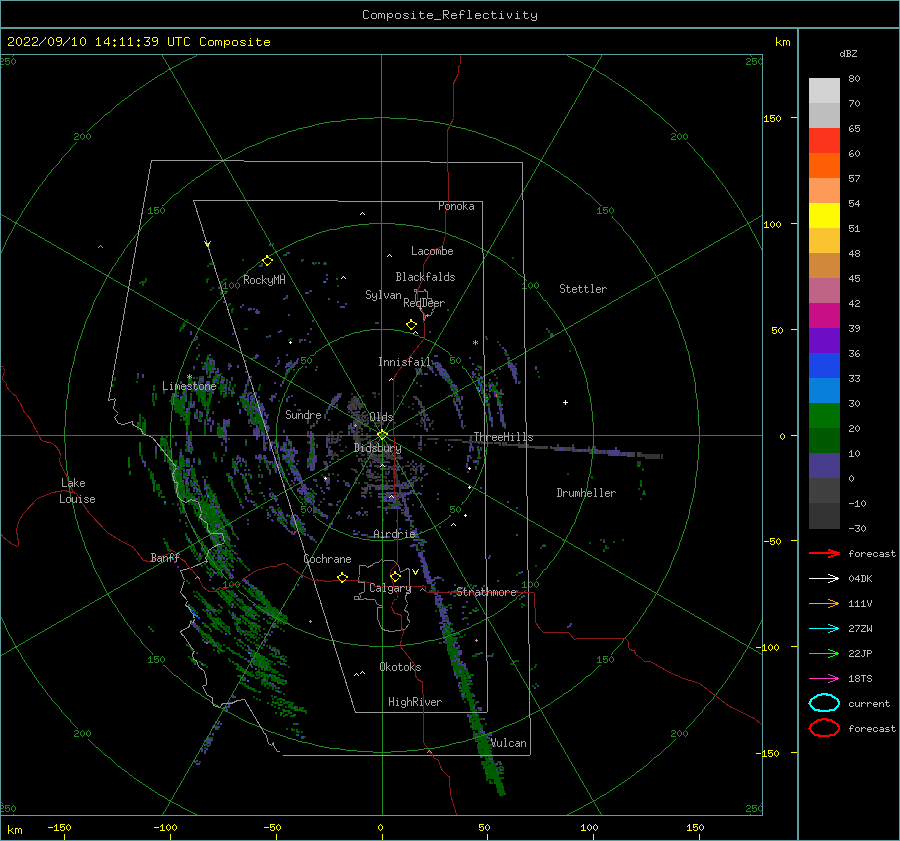Click the white 04DK arrow icon
900x841 pixels.
click(x=824, y=578)
